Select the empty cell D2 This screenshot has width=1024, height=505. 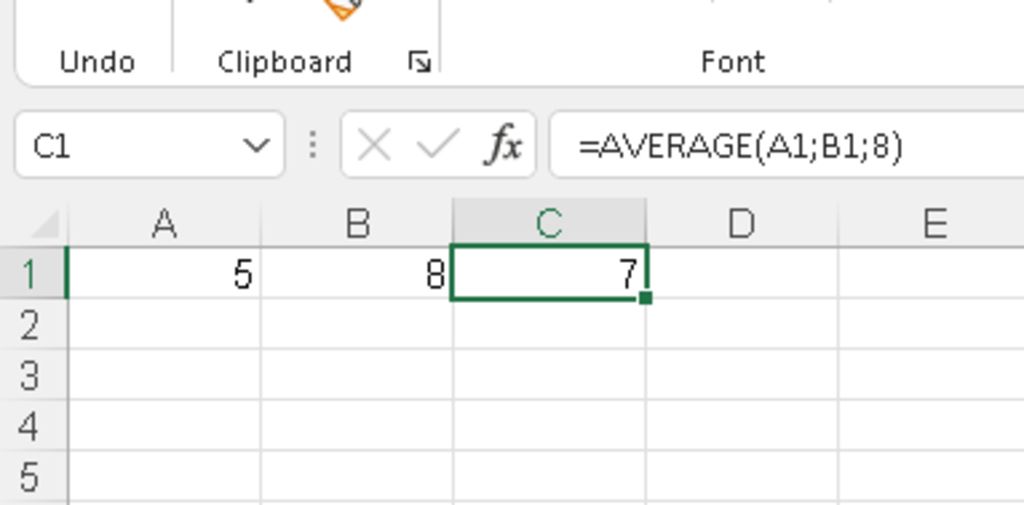[x=741, y=324]
